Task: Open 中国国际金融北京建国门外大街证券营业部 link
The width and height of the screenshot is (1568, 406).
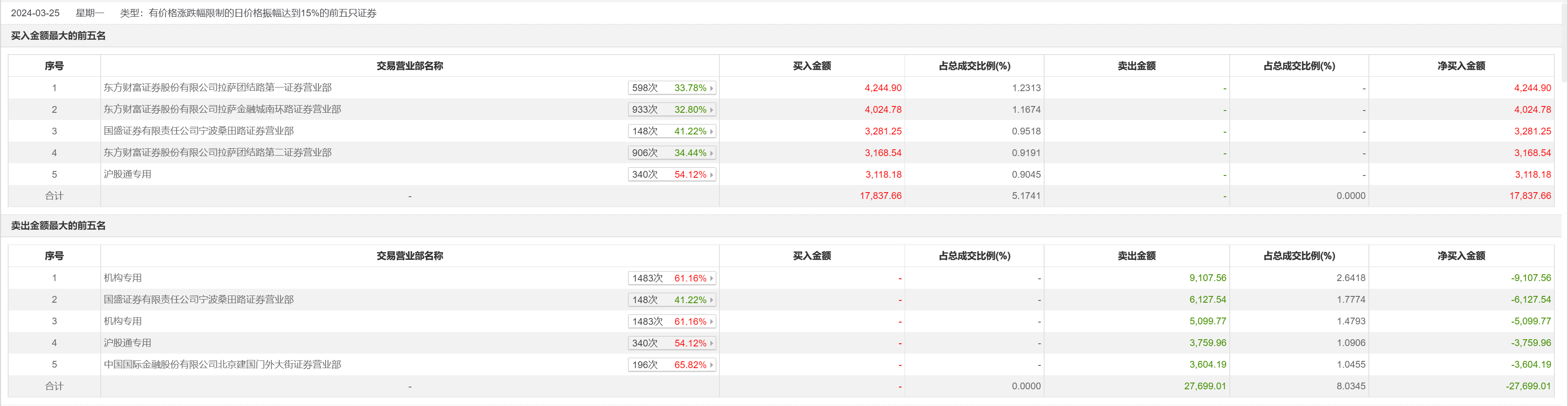Action: tap(222, 364)
